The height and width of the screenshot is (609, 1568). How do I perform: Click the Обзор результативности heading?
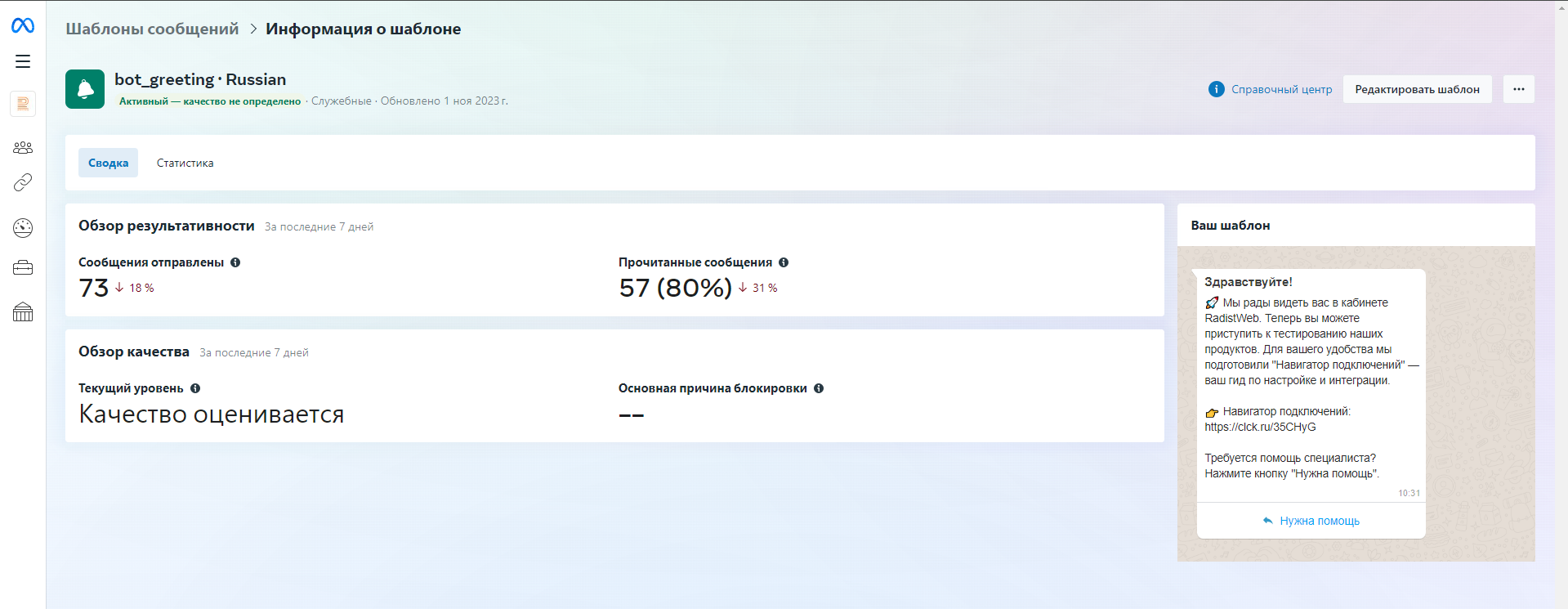pyautogui.click(x=167, y=226)
